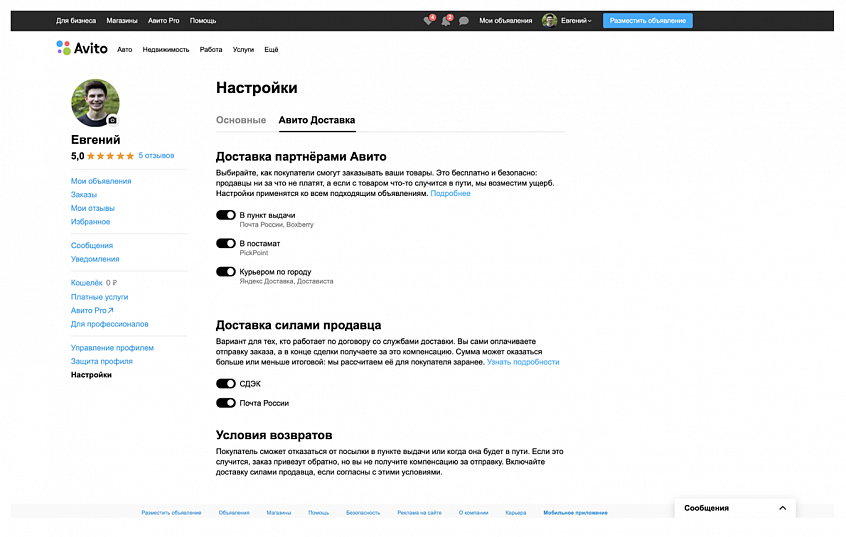846x537 pixels.
Task: Switch off СДЭК seller delivery
Action: (226, 384)
